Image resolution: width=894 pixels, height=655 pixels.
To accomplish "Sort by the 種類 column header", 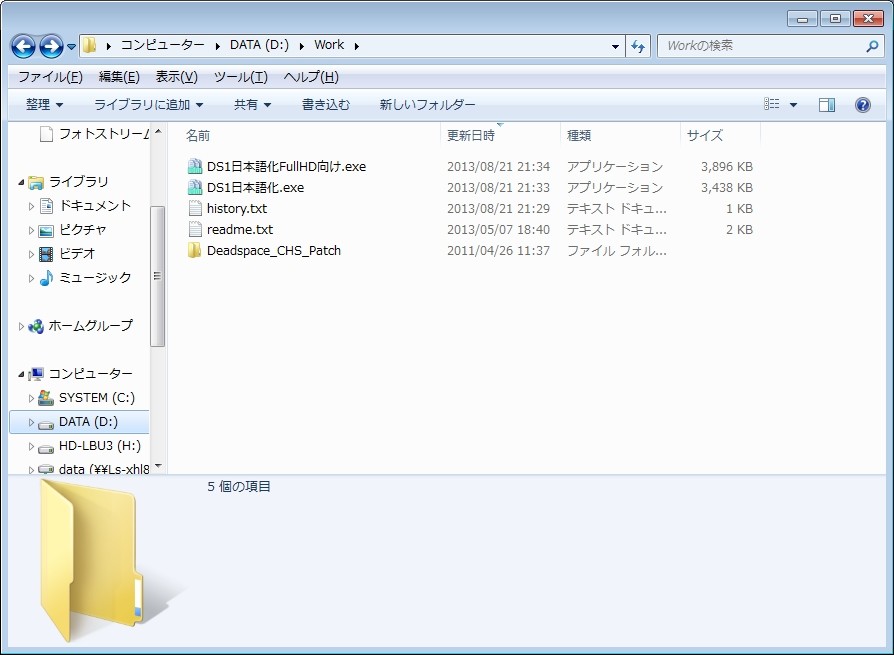I will 579,135.
